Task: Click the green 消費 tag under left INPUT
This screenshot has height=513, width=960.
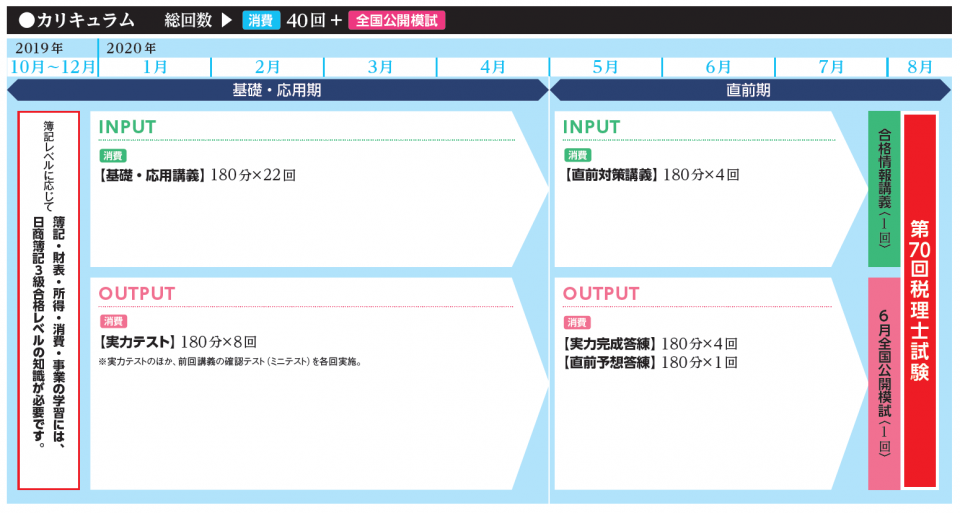Action: click(x=113, y=156)
